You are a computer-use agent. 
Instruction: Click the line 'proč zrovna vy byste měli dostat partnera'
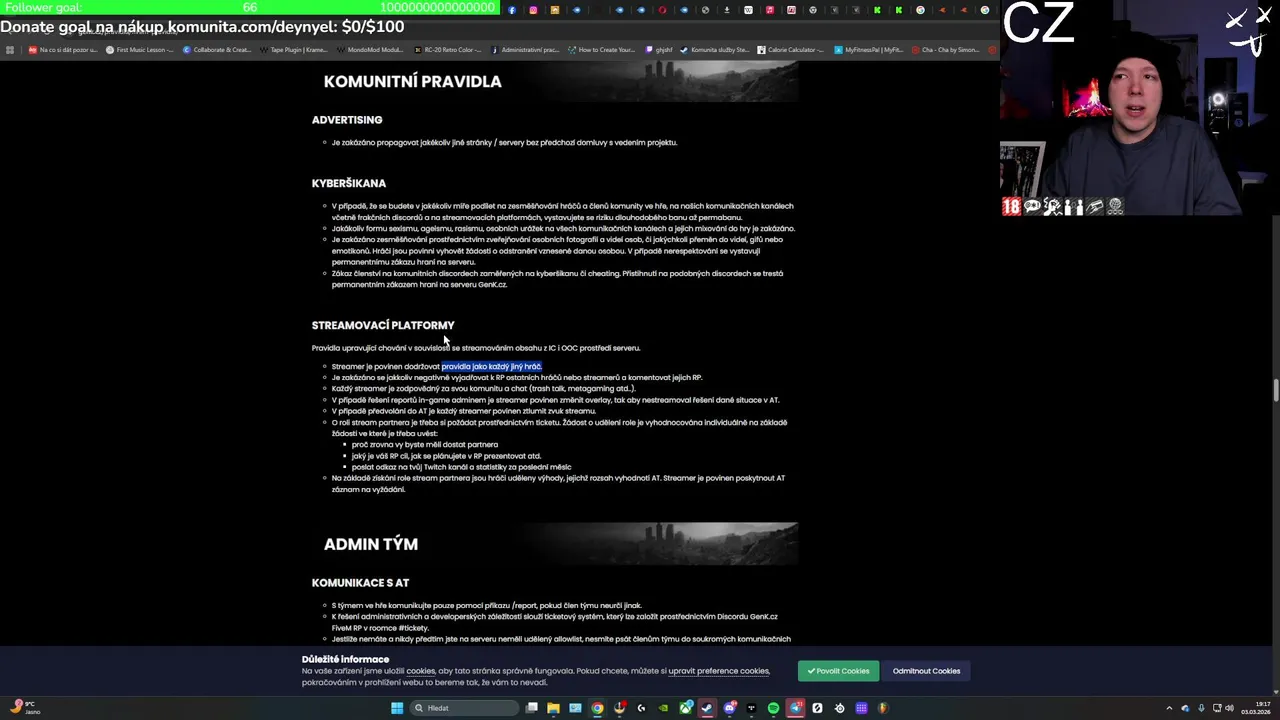[425, 444]
